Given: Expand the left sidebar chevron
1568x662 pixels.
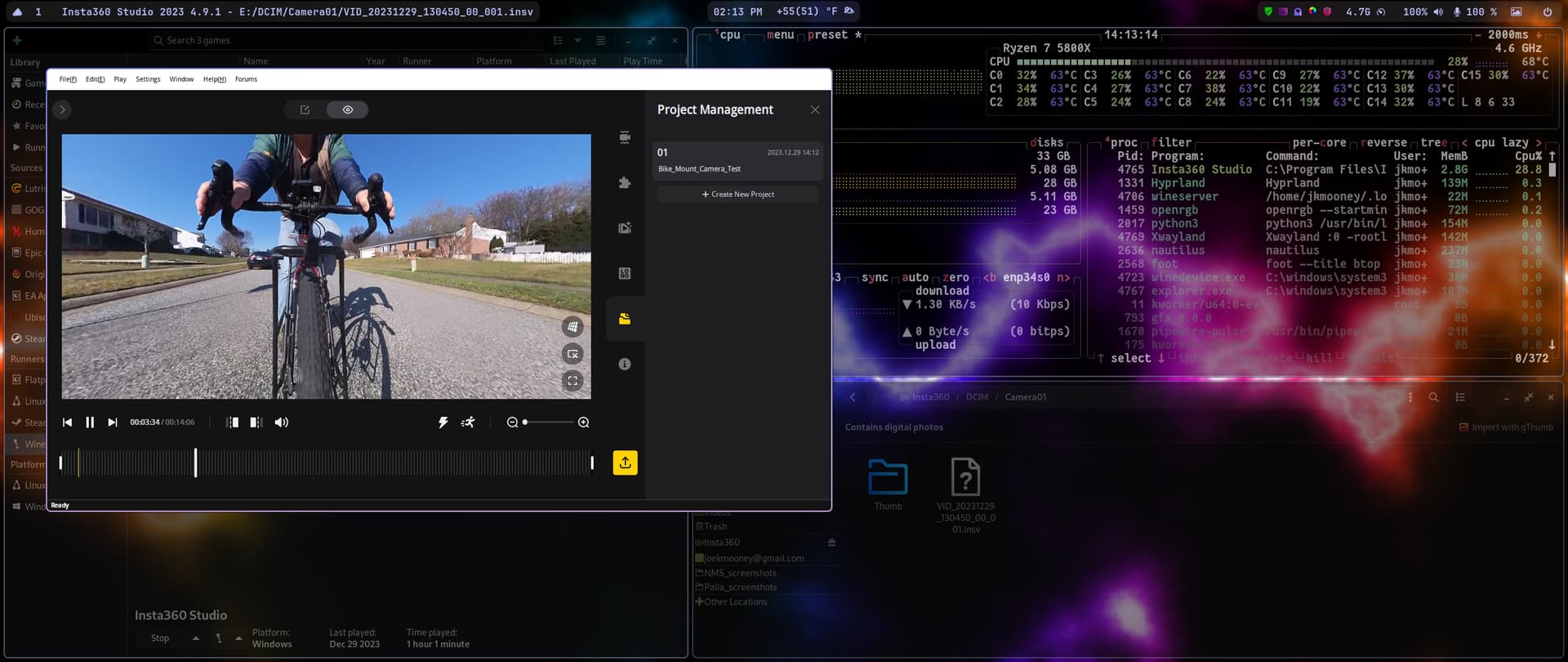Looking at the screenshot, I should click(62, 110).
